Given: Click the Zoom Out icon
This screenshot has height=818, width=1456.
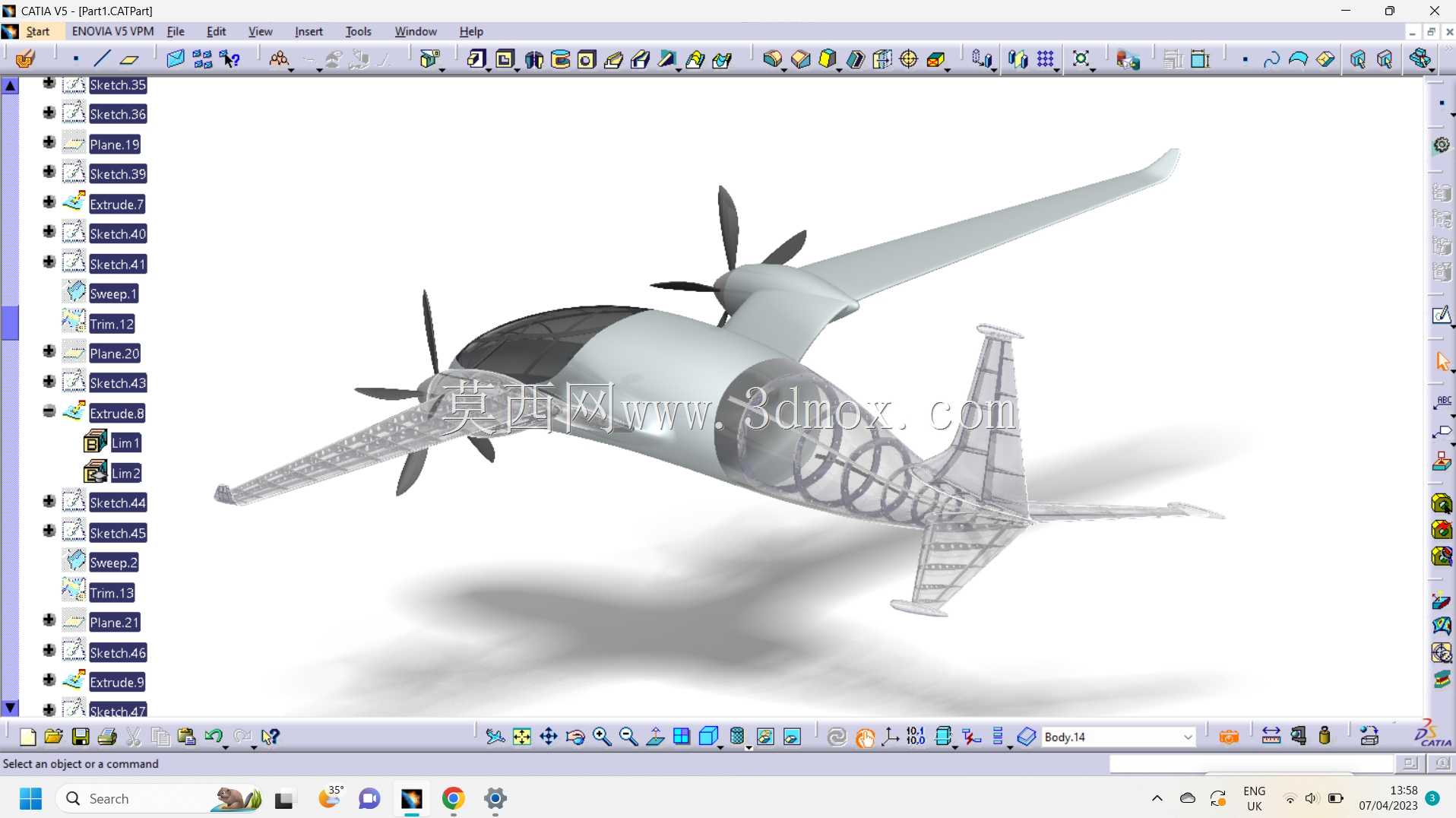Looking at the screenshot, I should [x=628, y=736].
